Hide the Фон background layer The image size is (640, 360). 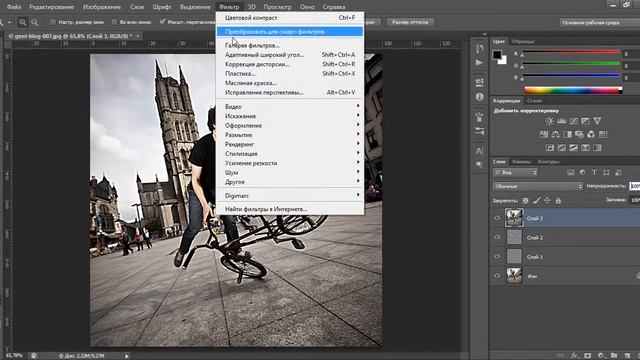tap(497, 276)
